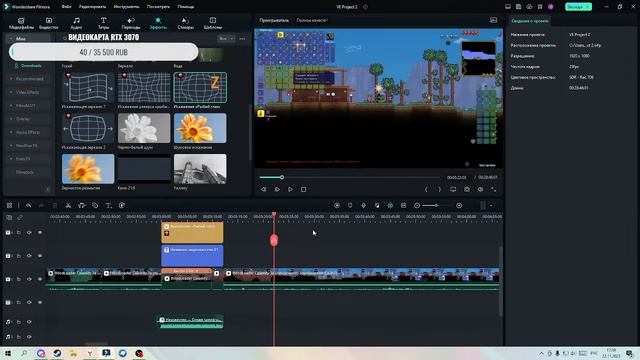Open the Инструменты menu
This screenshot has height=360, width=640.
pyautogui.click(x=126, y=7)
